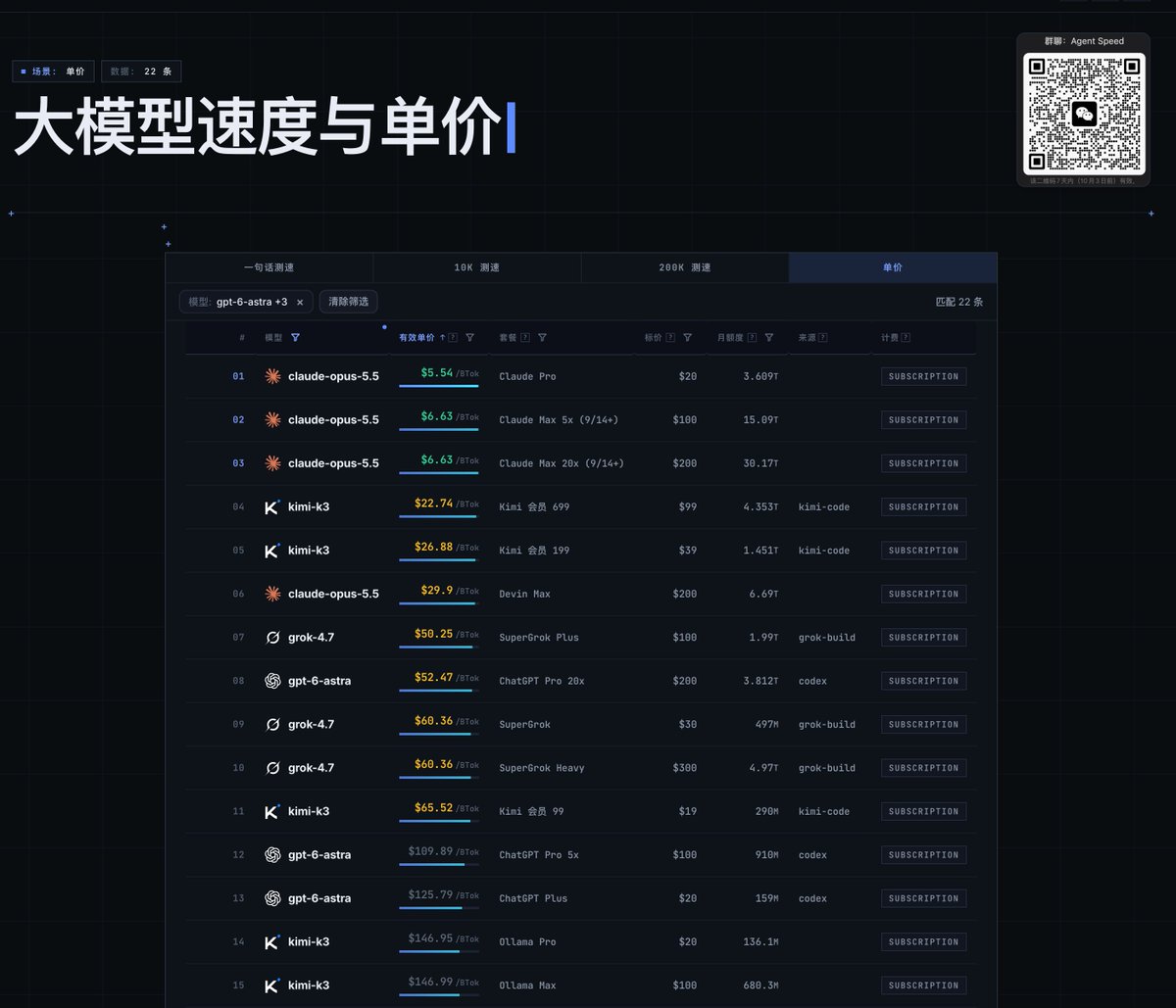Click the 30.17T monthly quota value

[760, 463]
